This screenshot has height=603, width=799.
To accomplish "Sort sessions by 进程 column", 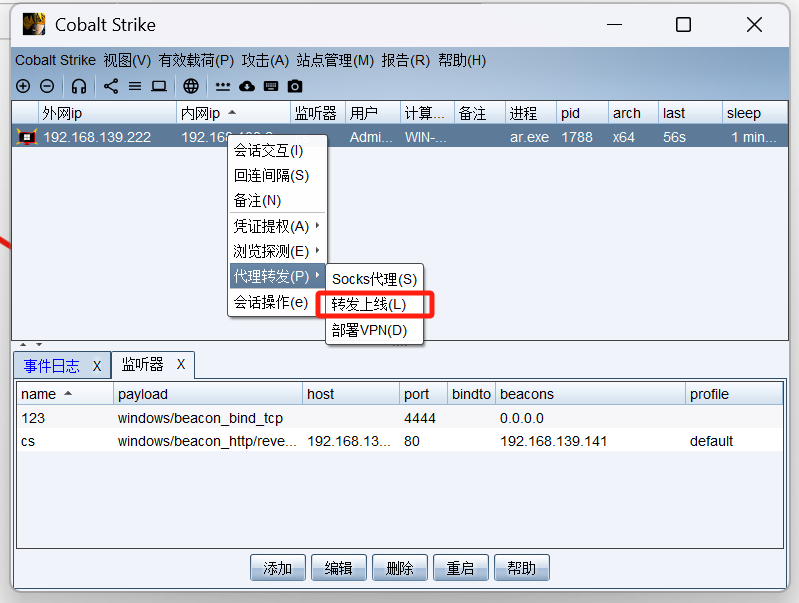I will point(531,113).
